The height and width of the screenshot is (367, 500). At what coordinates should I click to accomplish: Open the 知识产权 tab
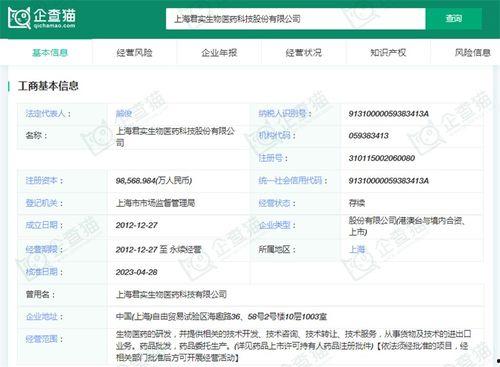pyautogui.click(x=388, y=53)
